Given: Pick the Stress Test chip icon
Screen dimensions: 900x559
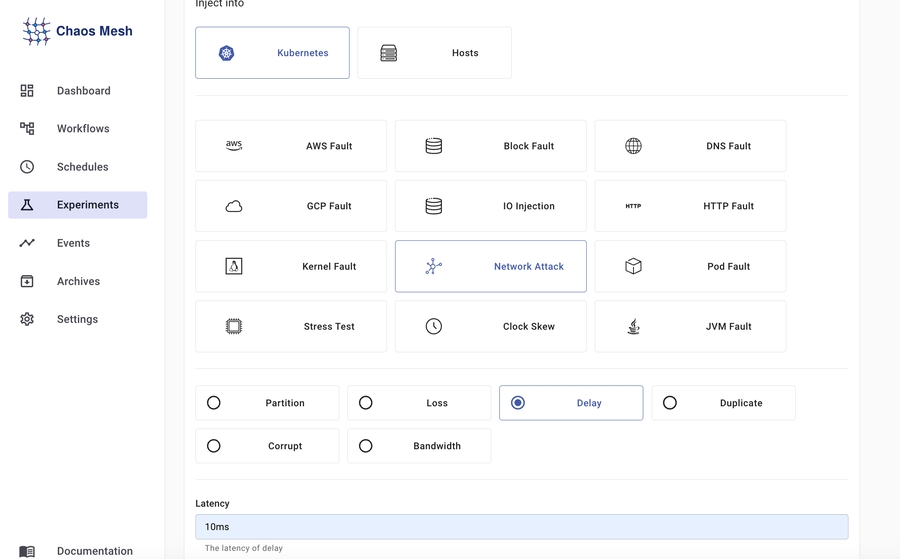Looking at the screenshot, I should point(234,326).
